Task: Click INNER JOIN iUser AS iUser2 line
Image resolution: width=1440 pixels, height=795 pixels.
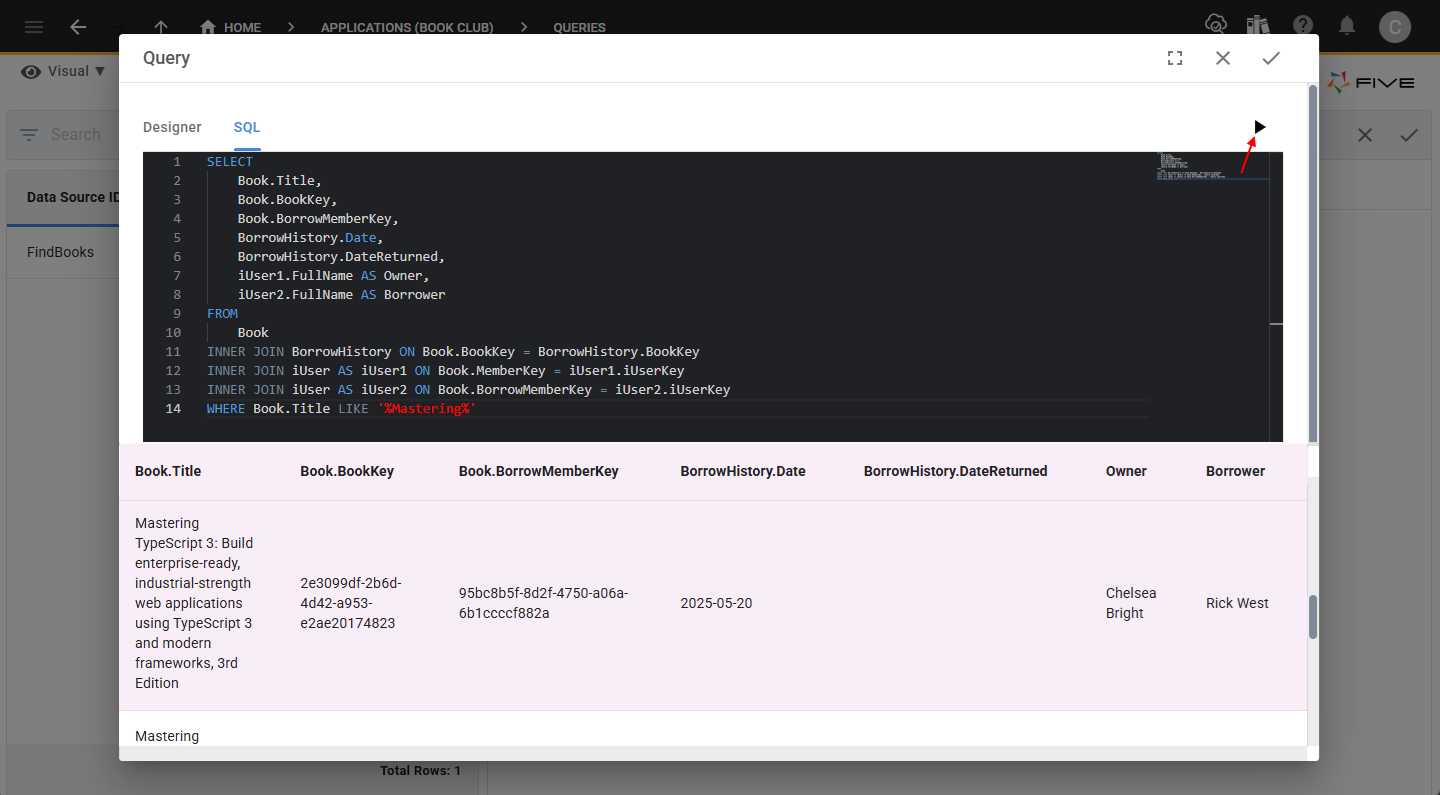Action: tap(468, 390)
